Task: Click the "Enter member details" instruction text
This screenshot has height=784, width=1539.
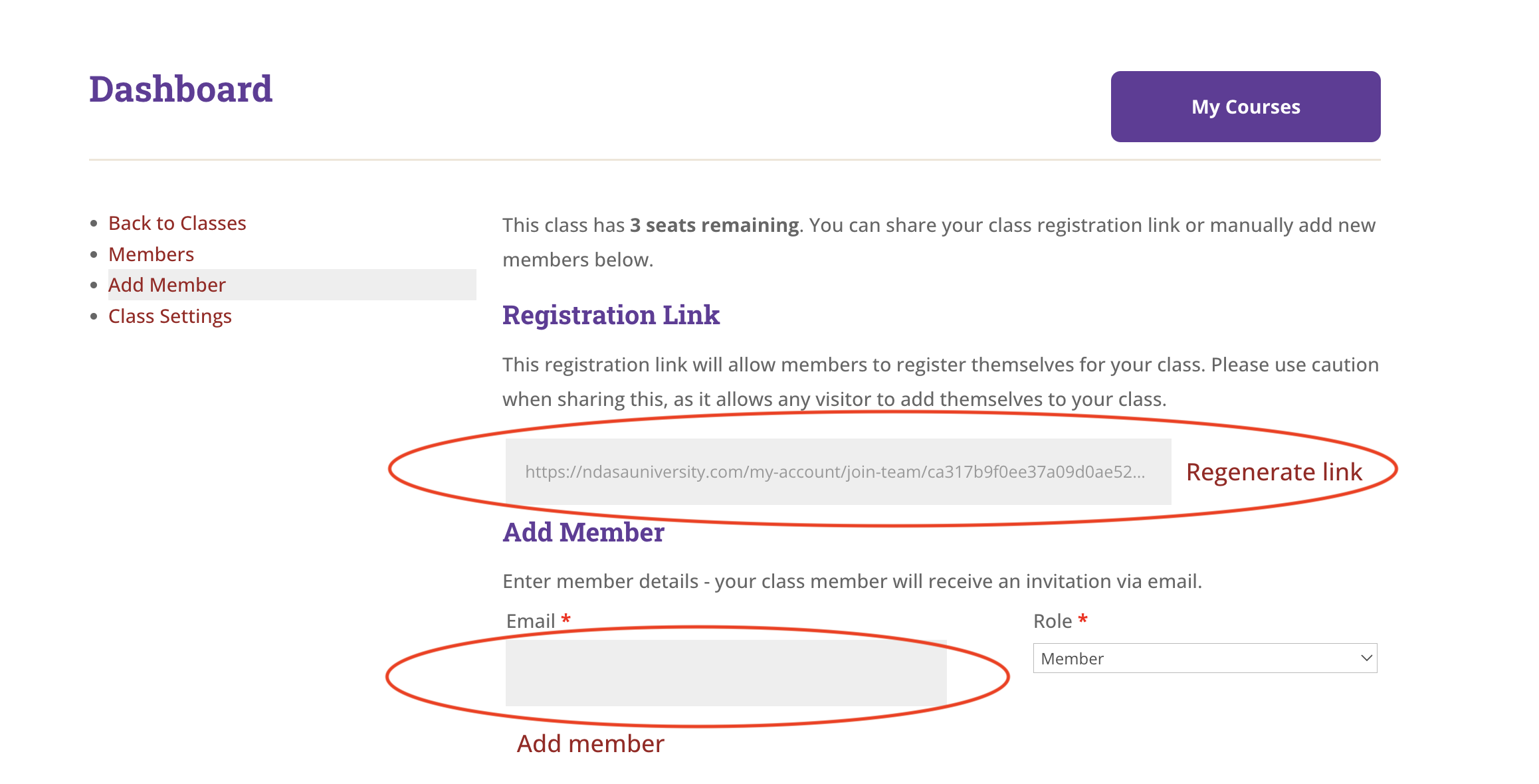Action: click(x=852, y=581)
